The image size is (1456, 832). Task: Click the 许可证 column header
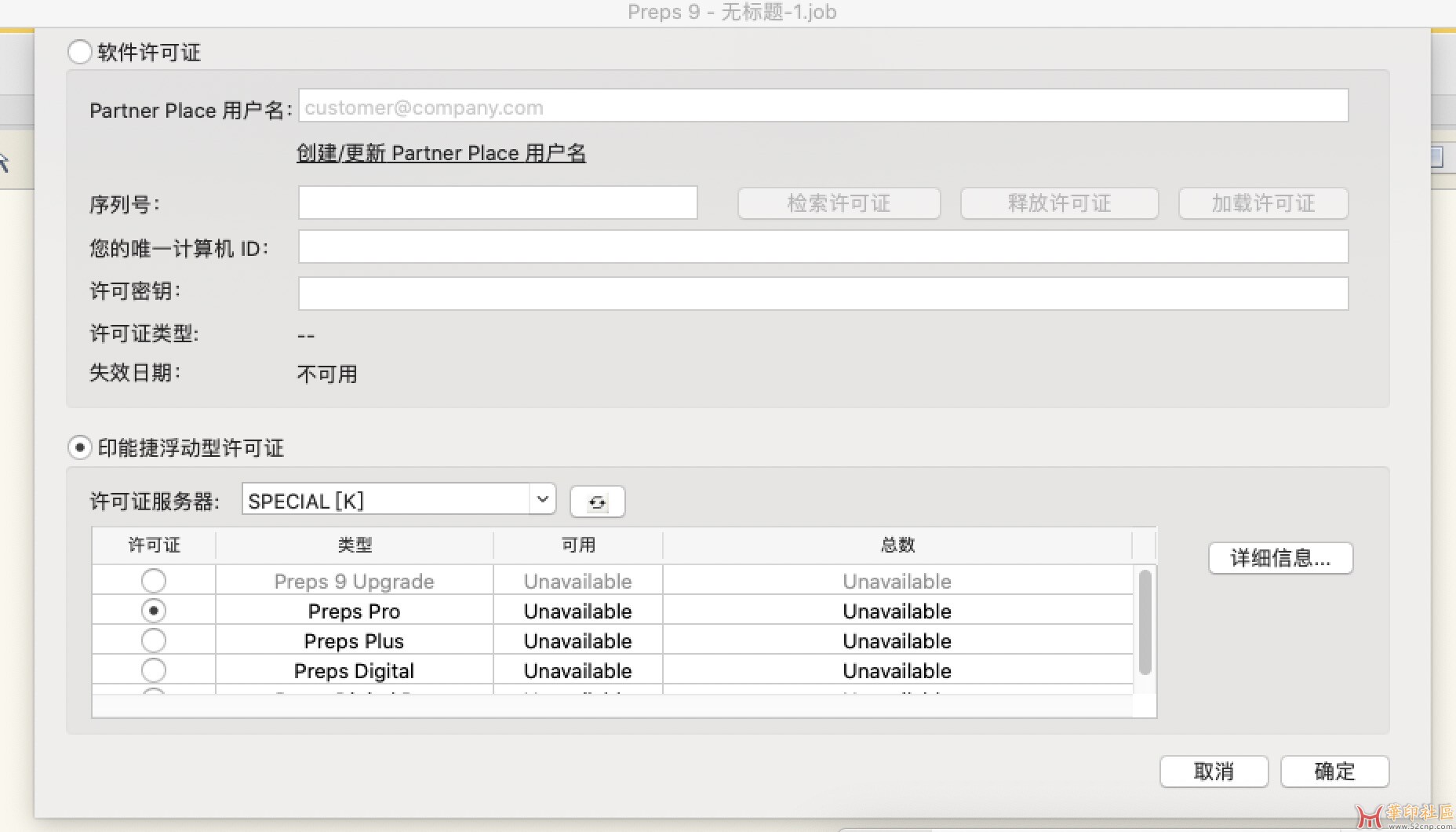click(154, 546)
